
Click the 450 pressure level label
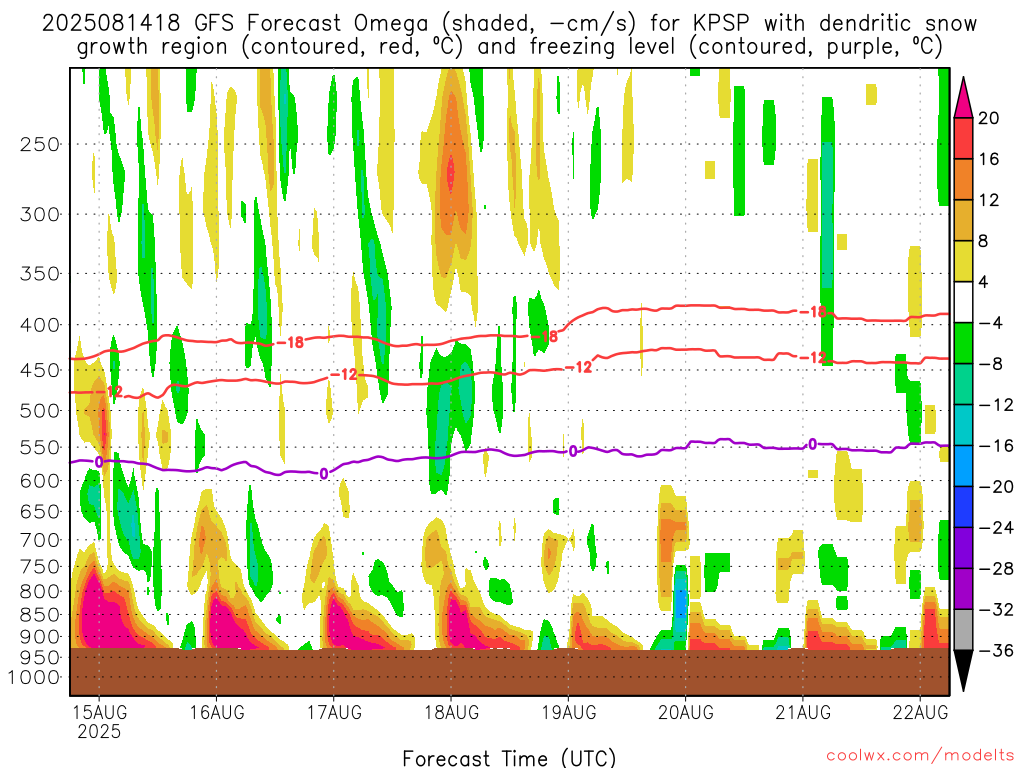click(x=40, y=370)
